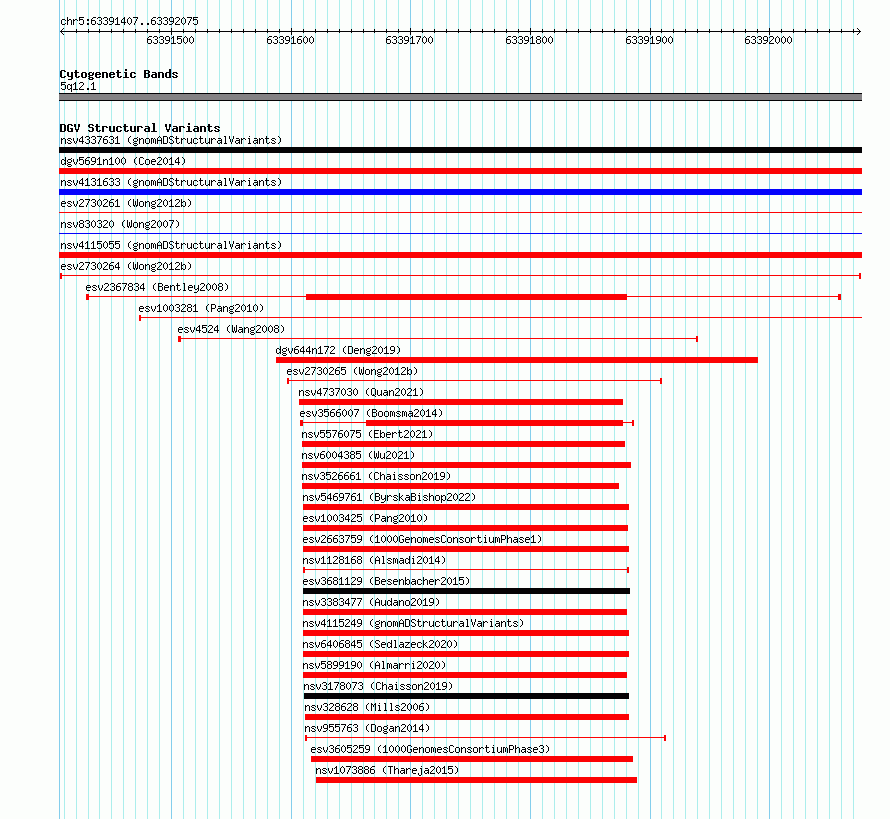Click the nsv328628 (Mills2006) label
This screenshot has height=819, width=890.
pyautogui.click(x=367, y=707)
